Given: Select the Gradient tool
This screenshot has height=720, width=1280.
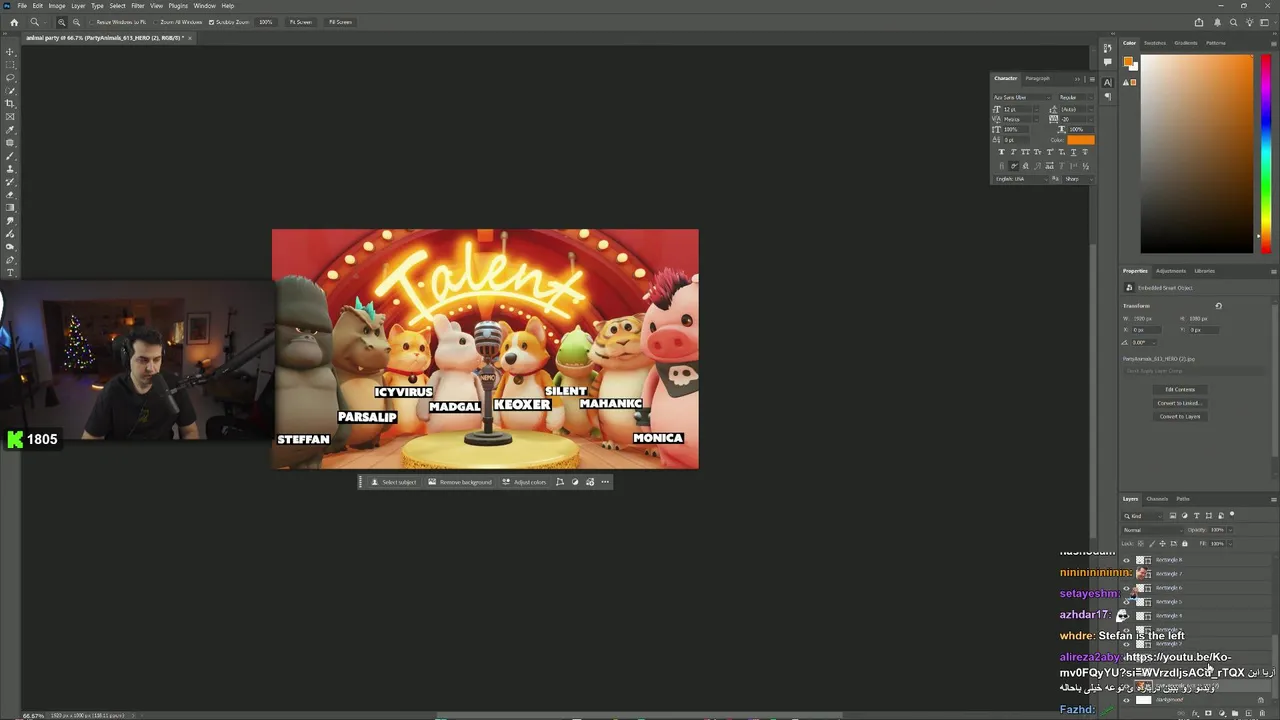Looking at the screenshot, I should 11,208.
